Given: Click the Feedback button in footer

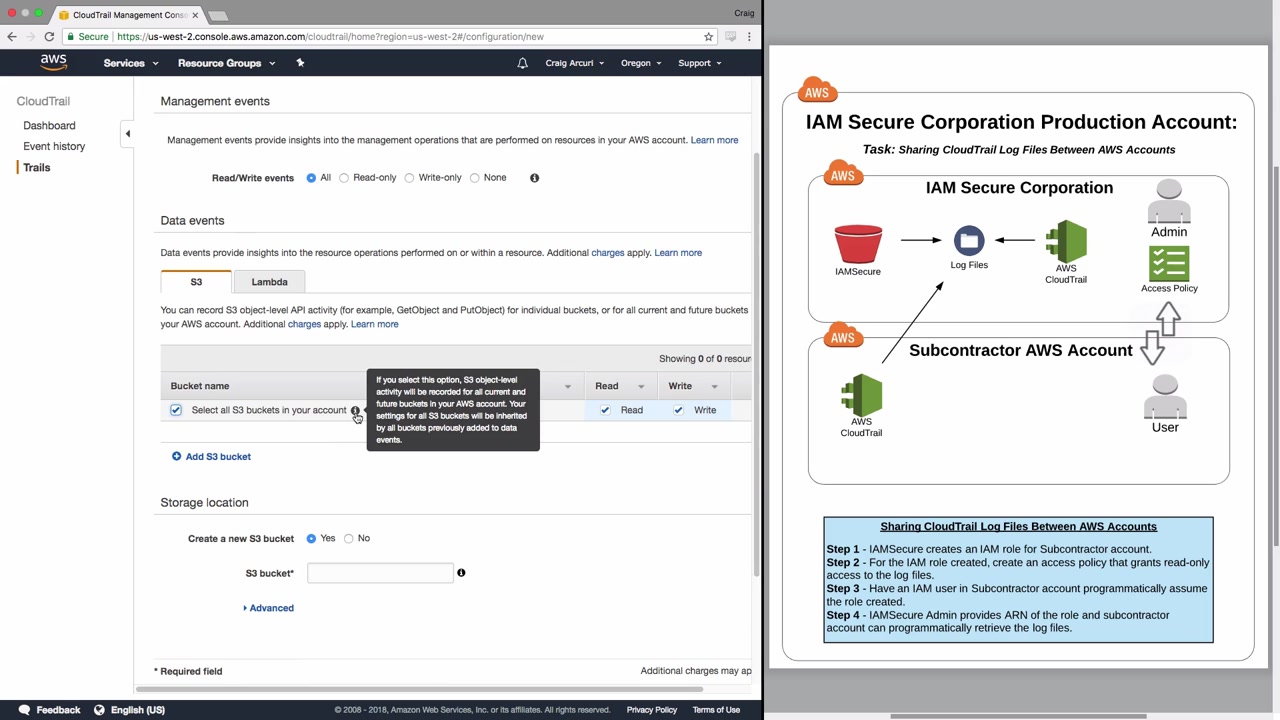Looking at the screenshot, I should [49, 710].
